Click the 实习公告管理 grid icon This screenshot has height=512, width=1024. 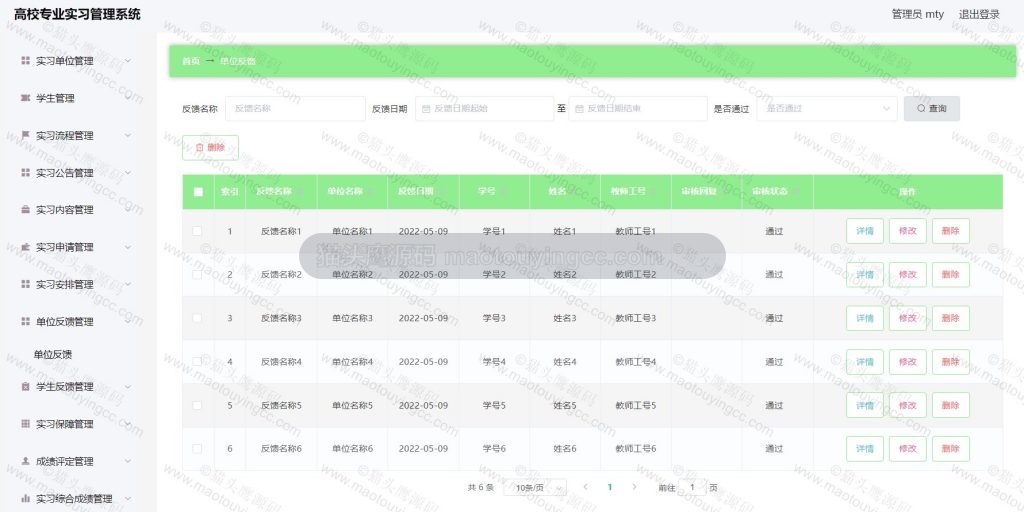pyautogui.click(x=25, y=172)
